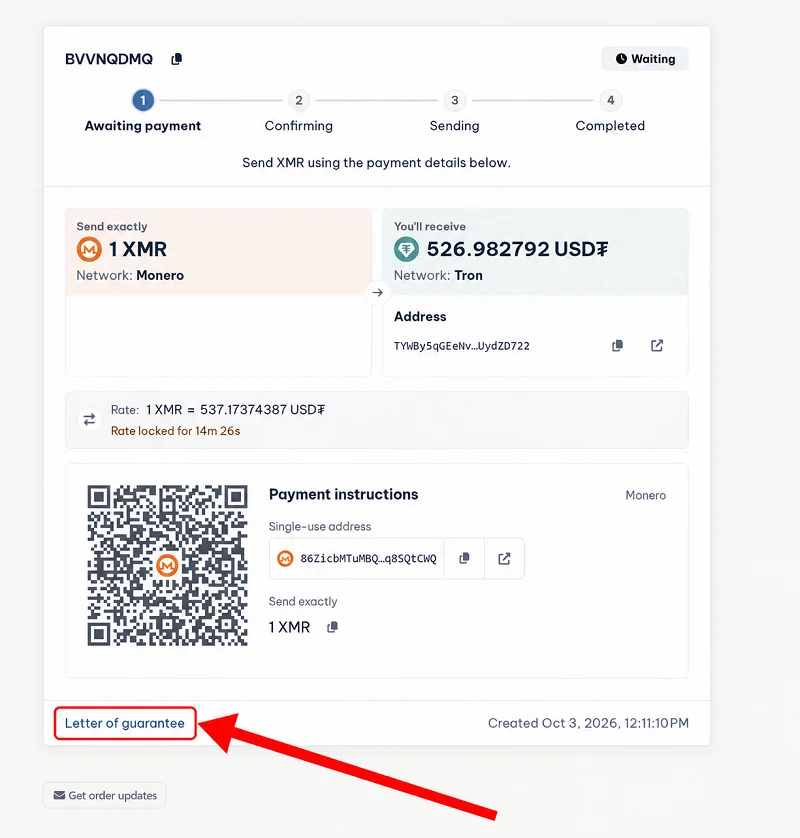Open Monero address external link icon
This screenshot has width=800, height=838.
point(504,558)
